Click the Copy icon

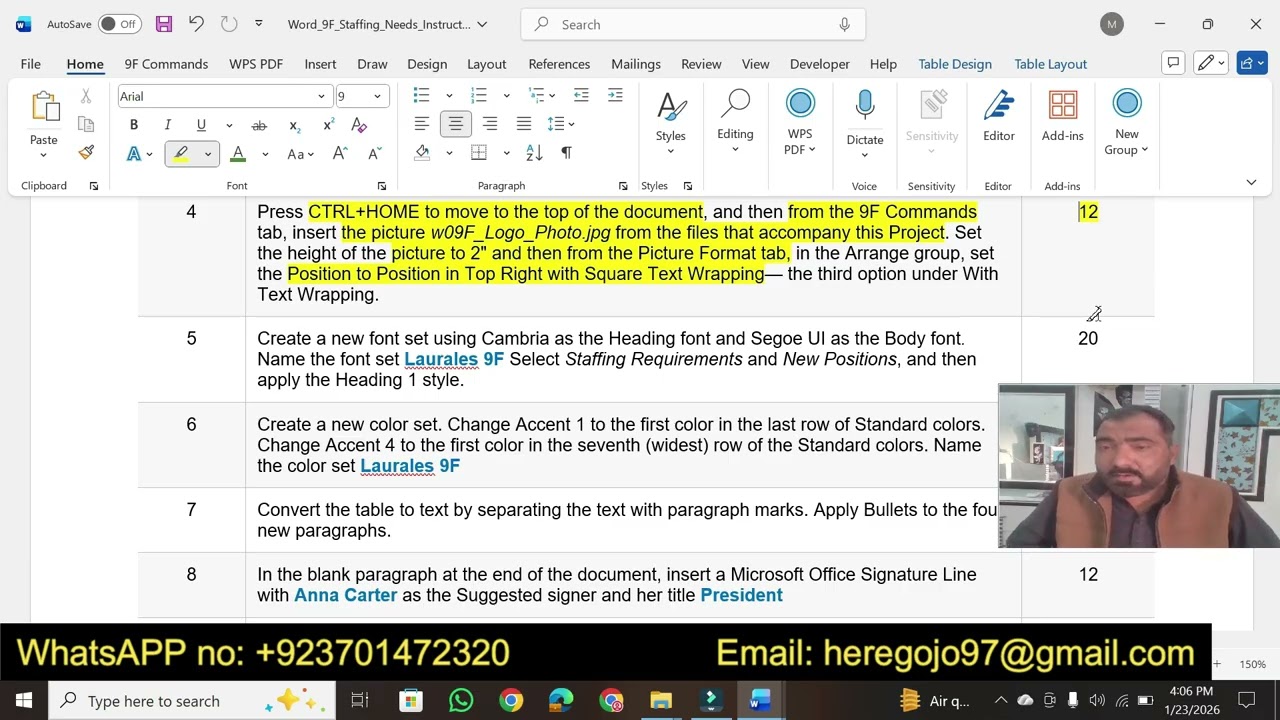coord(86,125)
